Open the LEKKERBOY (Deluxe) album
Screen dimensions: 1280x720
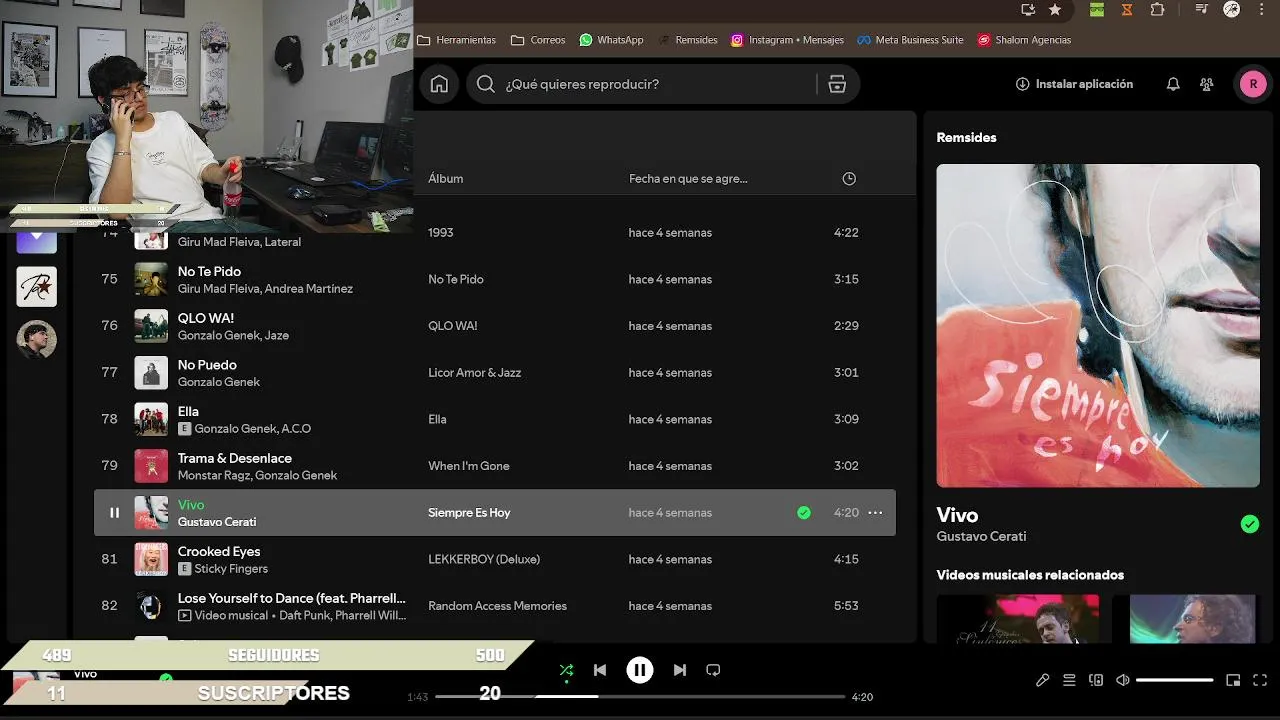484,559
